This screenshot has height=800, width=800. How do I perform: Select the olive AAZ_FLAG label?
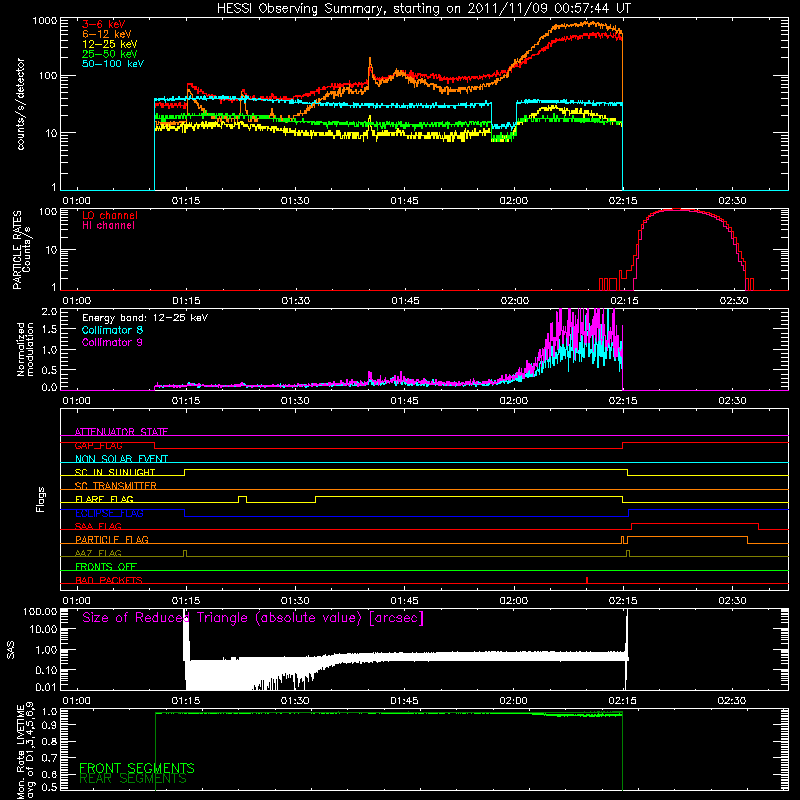[98, 553]
